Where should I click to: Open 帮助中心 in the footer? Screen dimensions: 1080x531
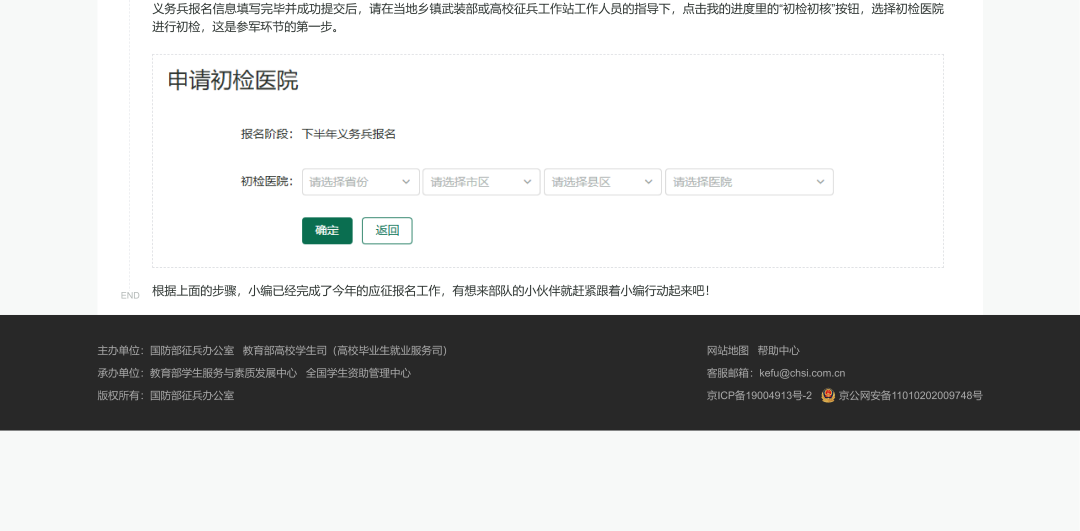(778, 351)
